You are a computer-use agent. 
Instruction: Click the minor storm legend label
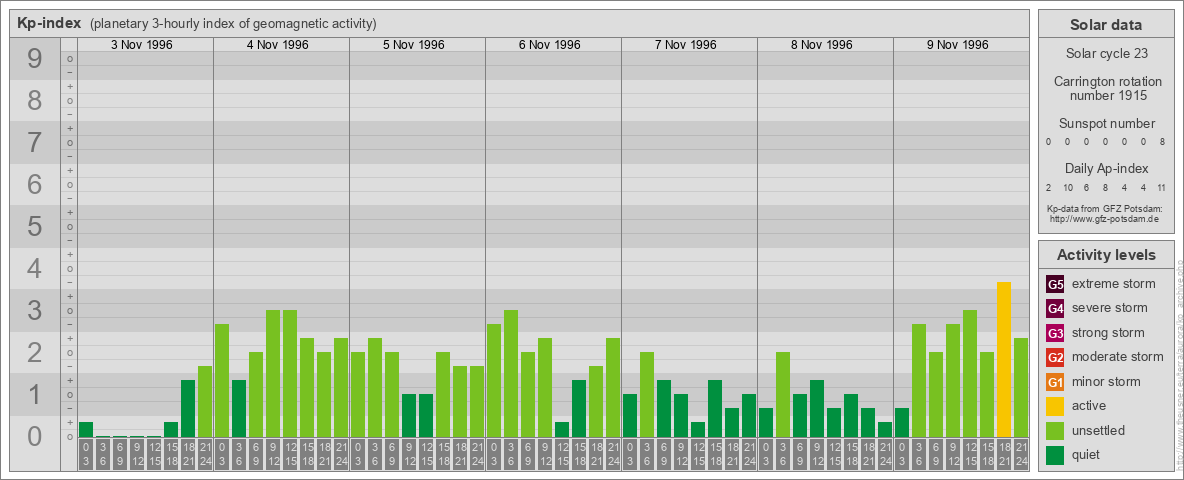coord(1106,381)
